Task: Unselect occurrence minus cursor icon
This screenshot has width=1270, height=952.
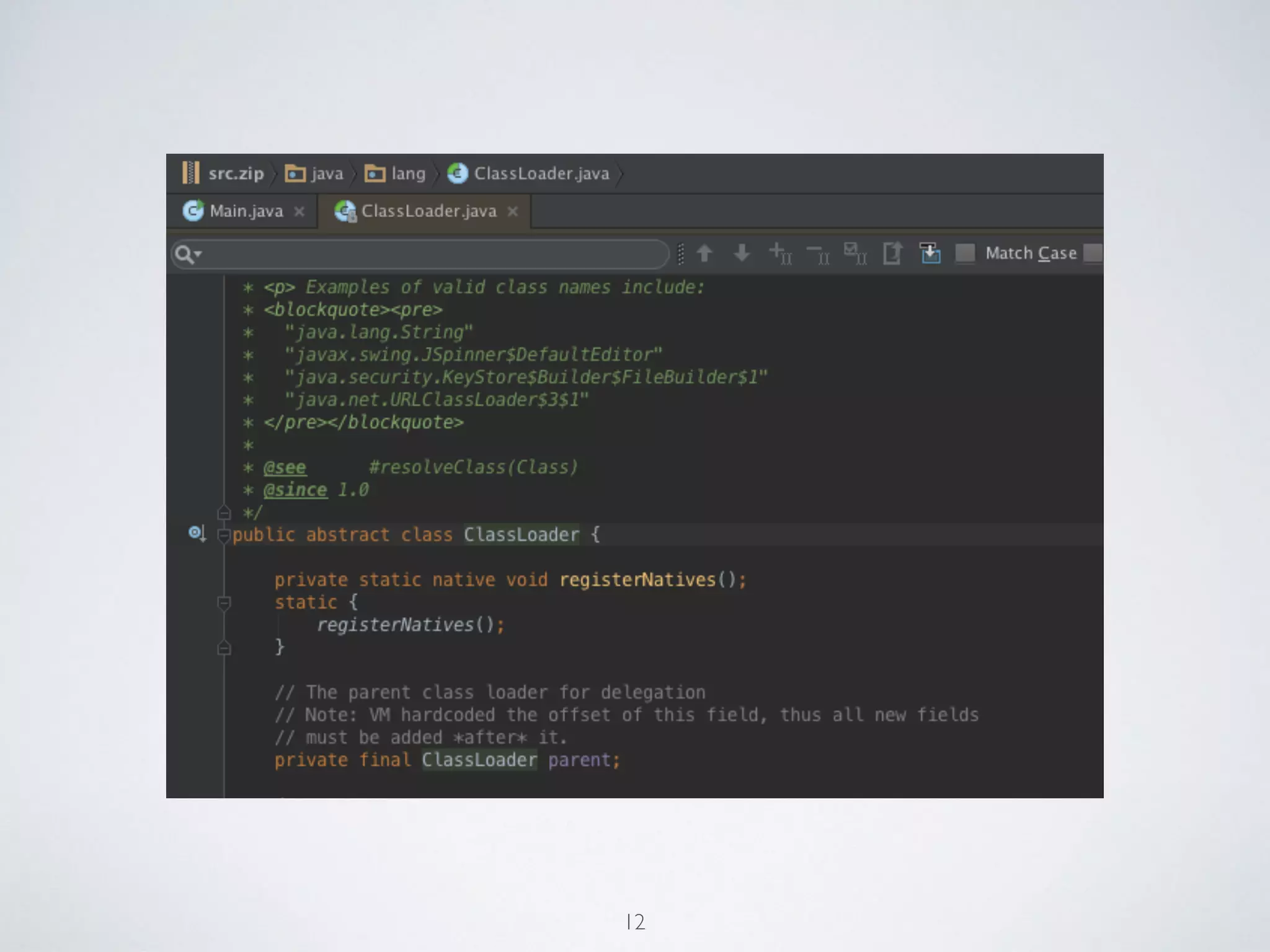Action: click(x=818, y=253)
